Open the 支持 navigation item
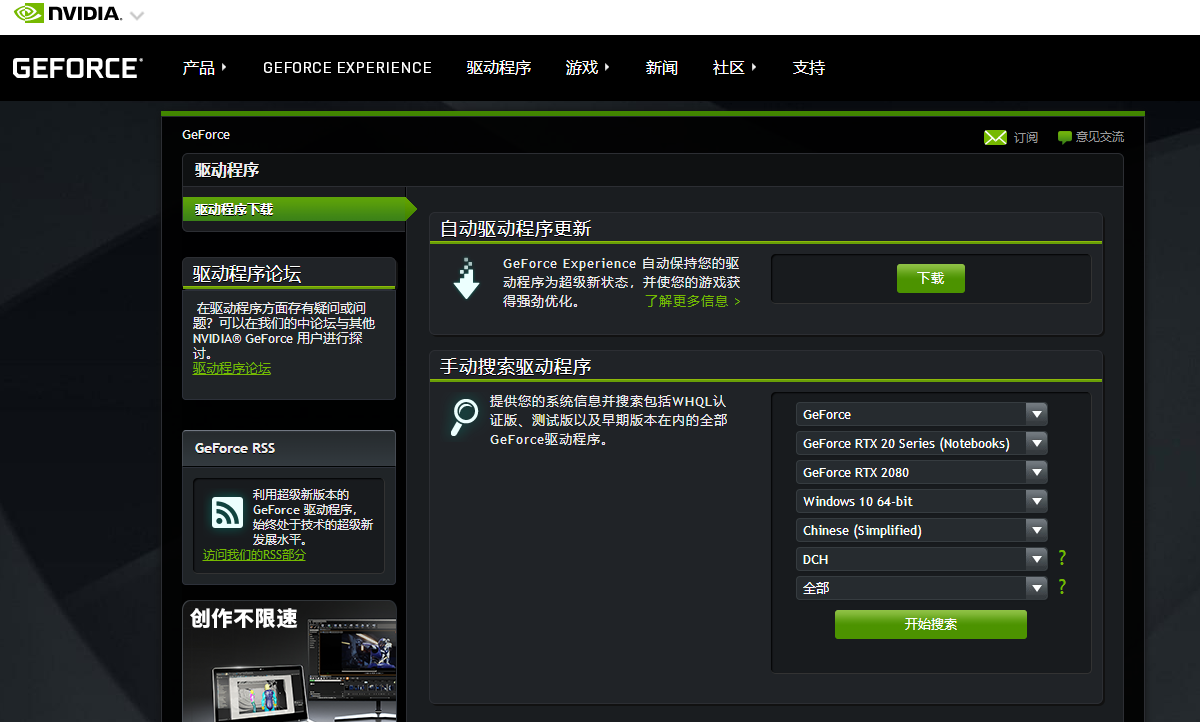 pos(809,68)
